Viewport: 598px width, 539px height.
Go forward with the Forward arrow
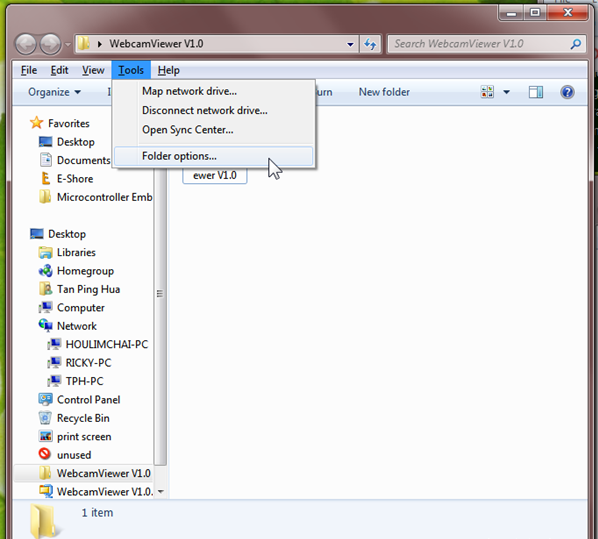tap(50, 44)
